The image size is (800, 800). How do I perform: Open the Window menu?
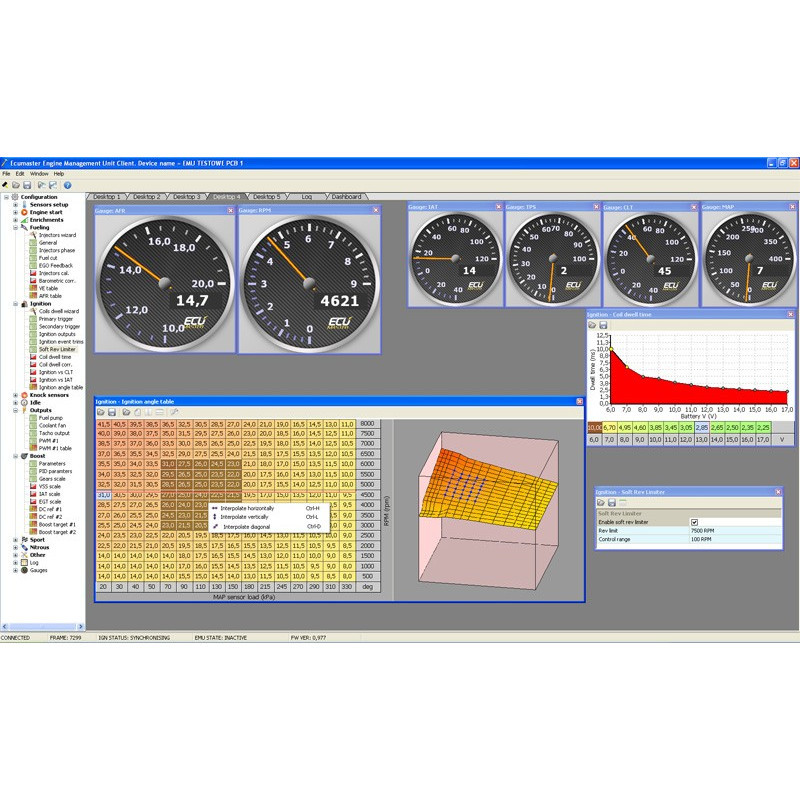point(38,174)
